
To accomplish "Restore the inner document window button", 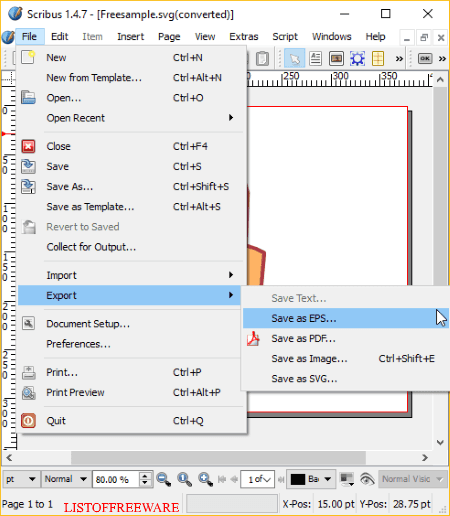I will (424, 37).
